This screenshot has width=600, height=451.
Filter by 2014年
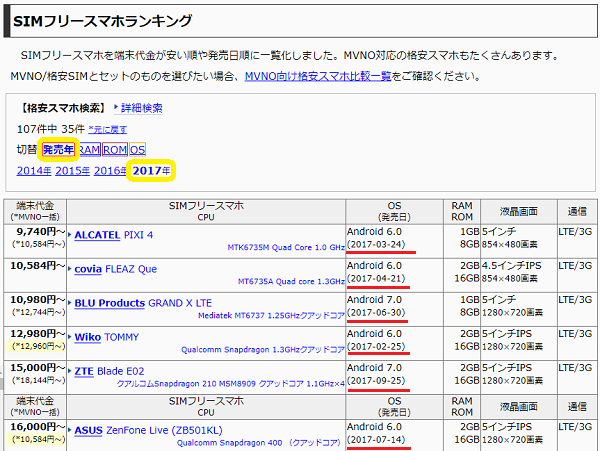tap(34, 171)
